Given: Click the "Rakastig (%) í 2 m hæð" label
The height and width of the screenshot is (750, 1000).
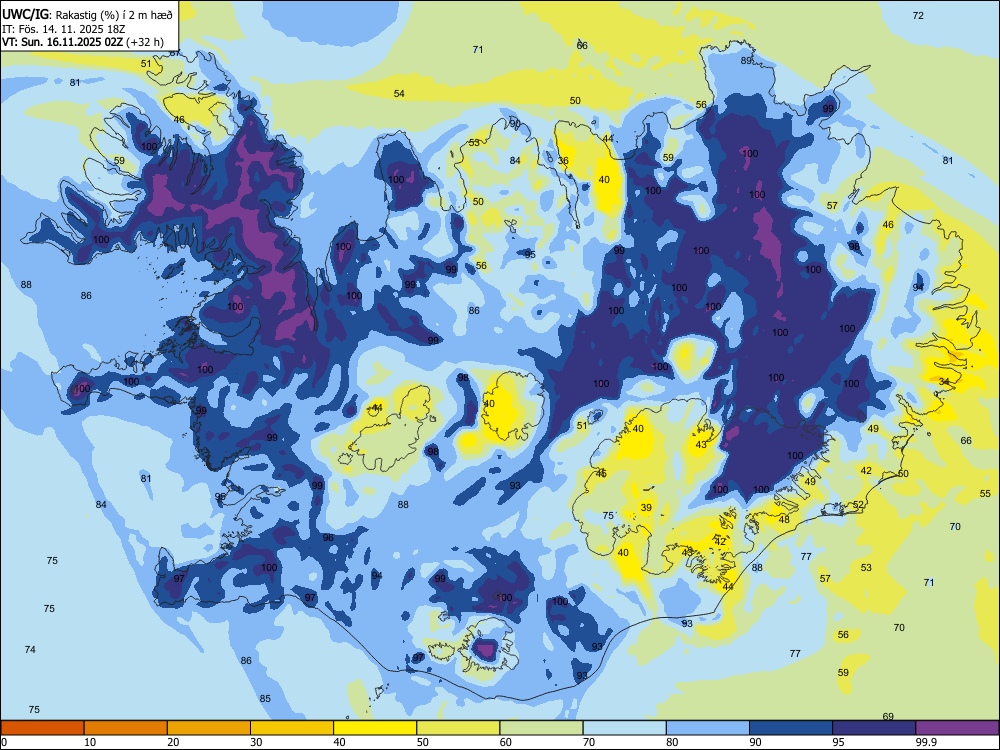Looking at the screenshot, I should (114, 15).
